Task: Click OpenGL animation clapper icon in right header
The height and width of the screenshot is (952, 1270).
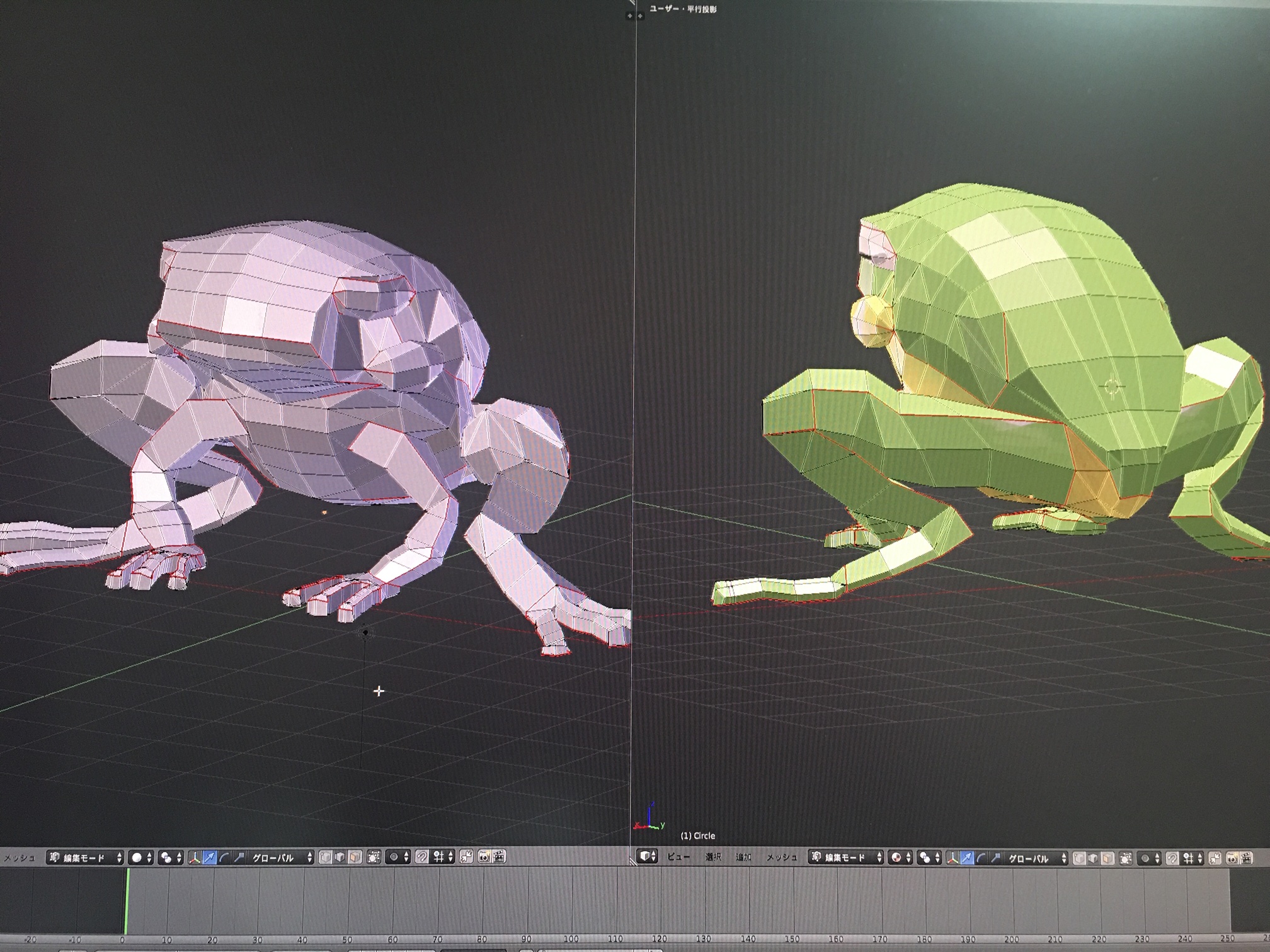Action: click(1245, 858)
